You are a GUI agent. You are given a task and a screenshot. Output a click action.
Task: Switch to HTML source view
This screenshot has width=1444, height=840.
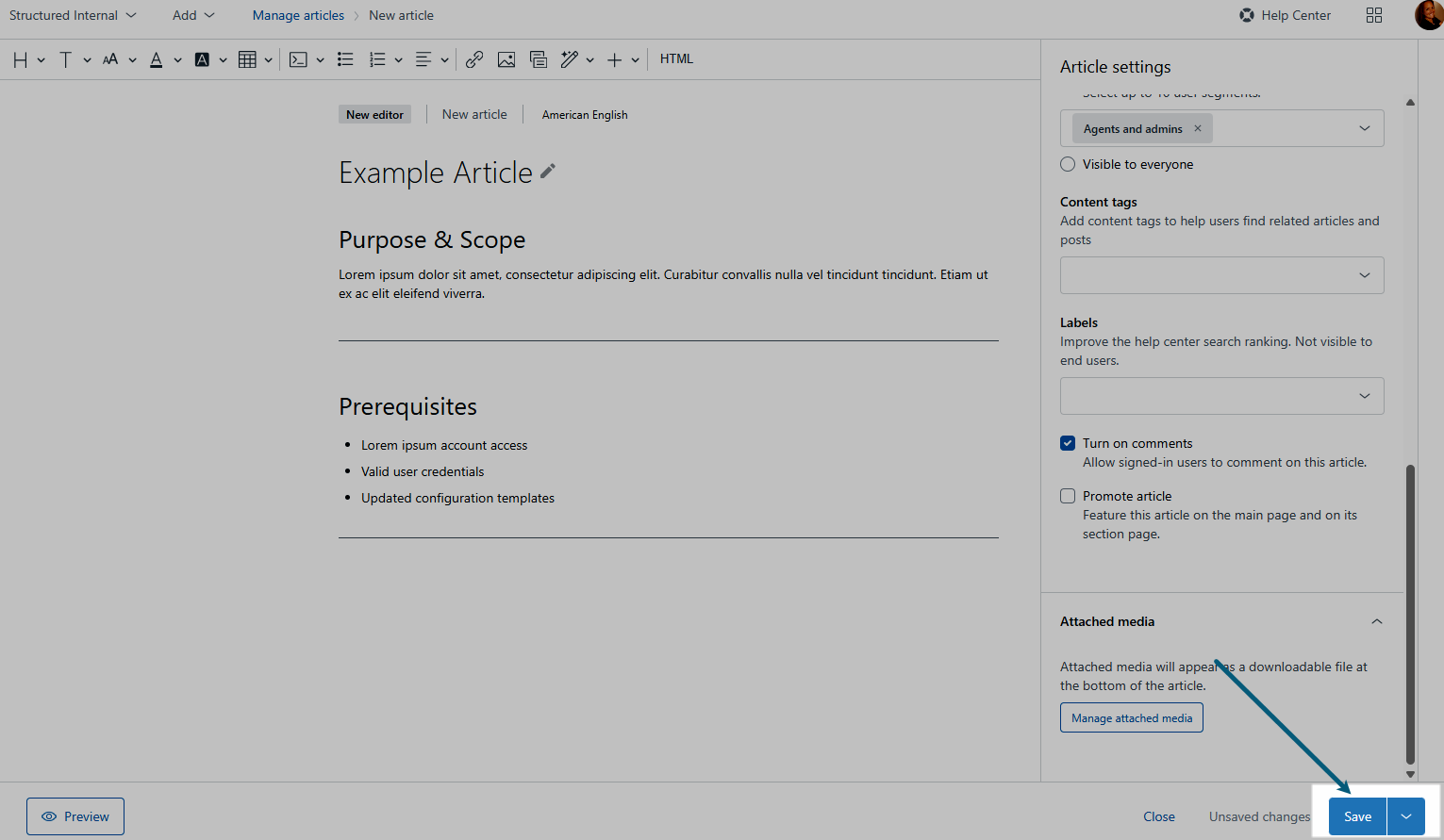(x=676, y=58)
